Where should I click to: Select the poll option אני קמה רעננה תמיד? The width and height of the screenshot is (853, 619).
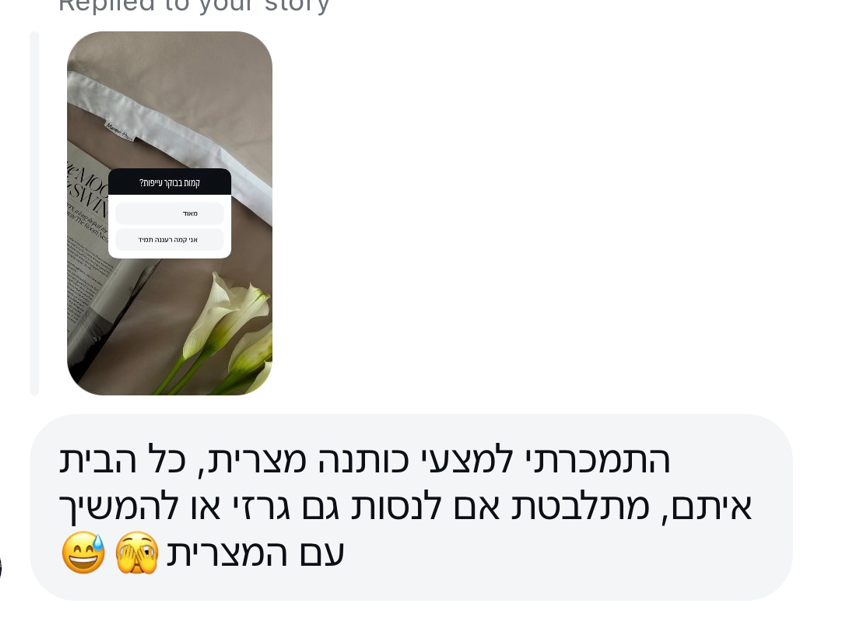(170, 239)
